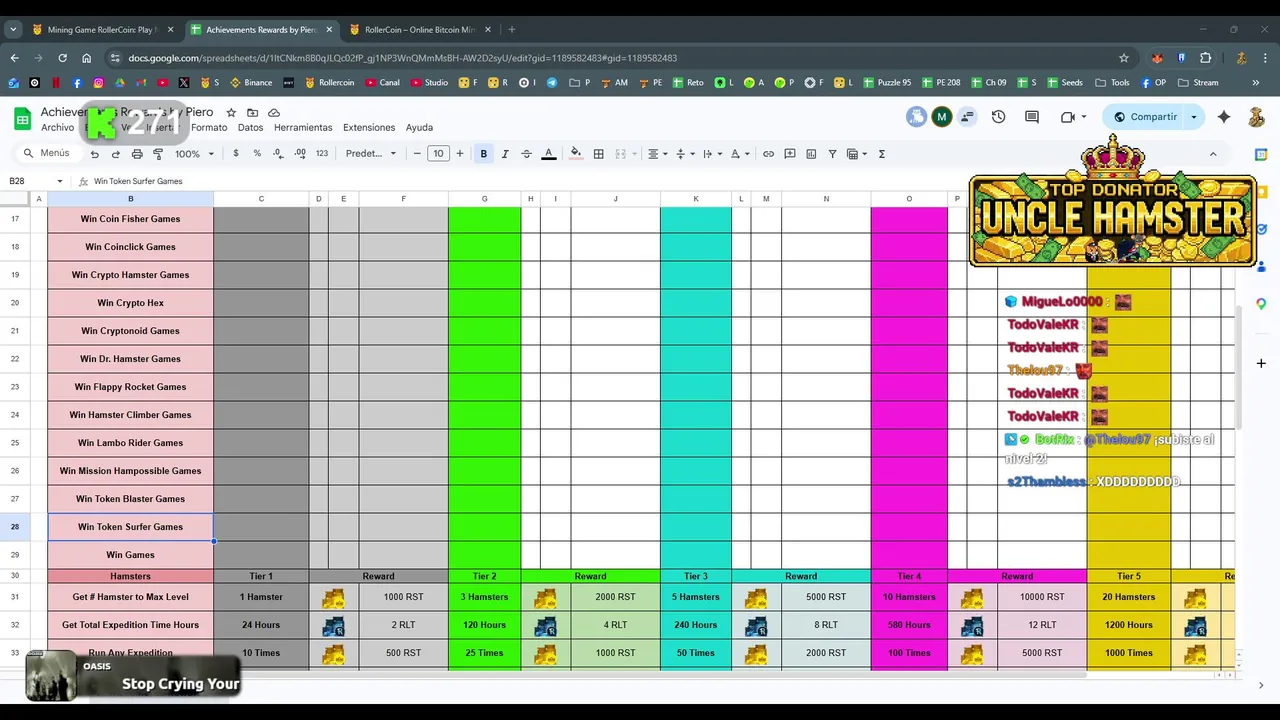Activate the paint format tool

(158, 154)
